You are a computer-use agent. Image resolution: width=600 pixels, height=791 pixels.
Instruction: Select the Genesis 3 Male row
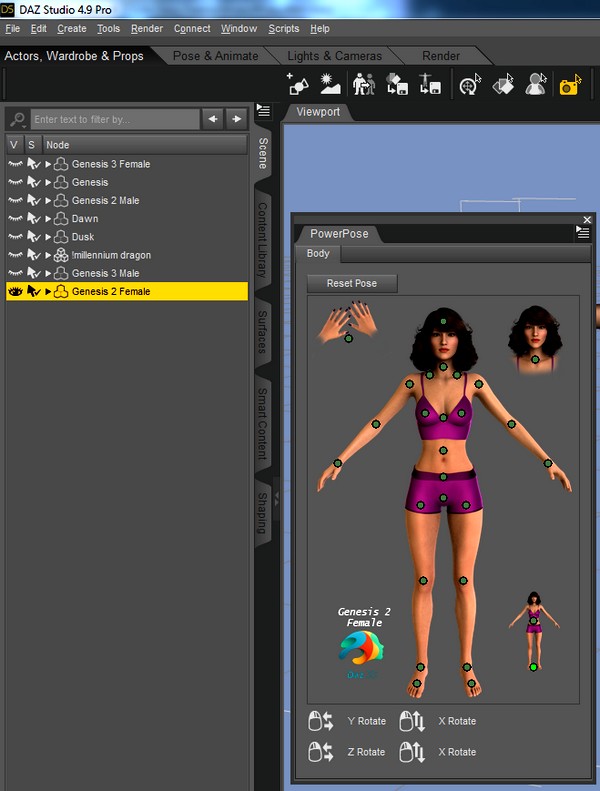[127, 273]
